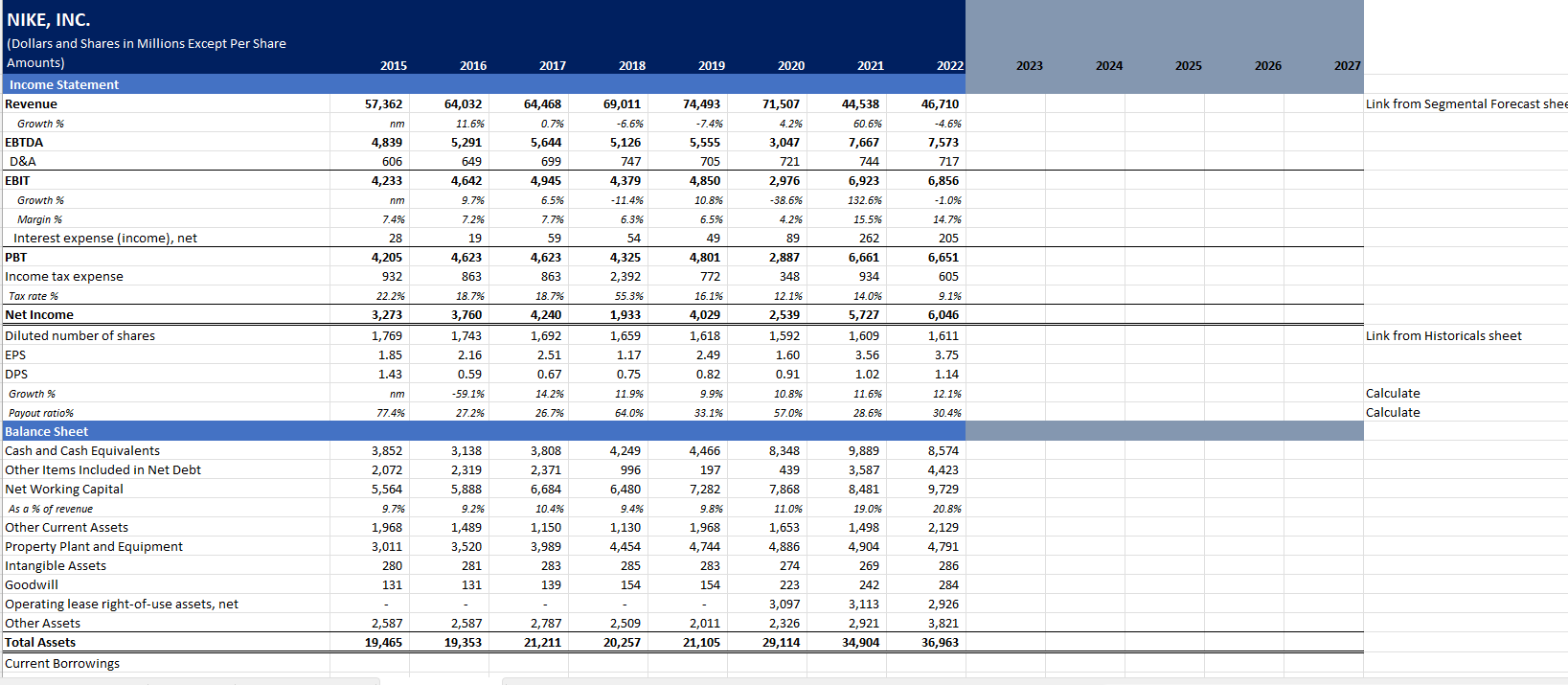Select 2022 net income value 6,046
This screenshot has width=1568, height=685.
(x=943, y=314)
